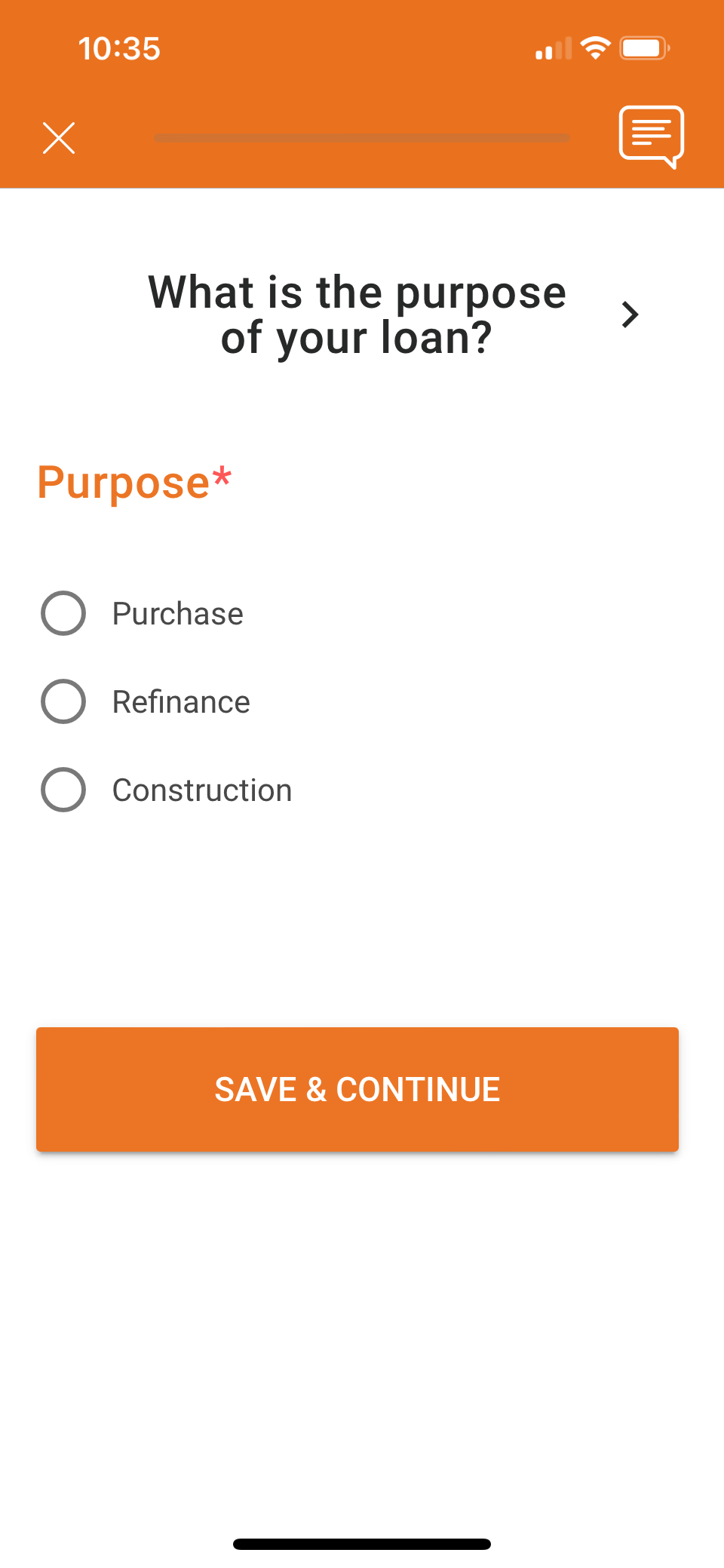Click the Wi-Fi status icon
This screenshot has height=1568, width=724.
coord(595,48)
